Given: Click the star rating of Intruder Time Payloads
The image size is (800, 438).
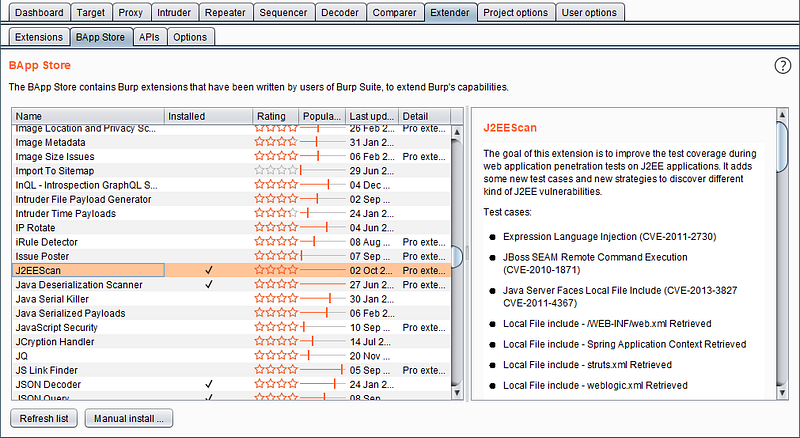Looking at the screenshot, I should [x=276, y=213].
